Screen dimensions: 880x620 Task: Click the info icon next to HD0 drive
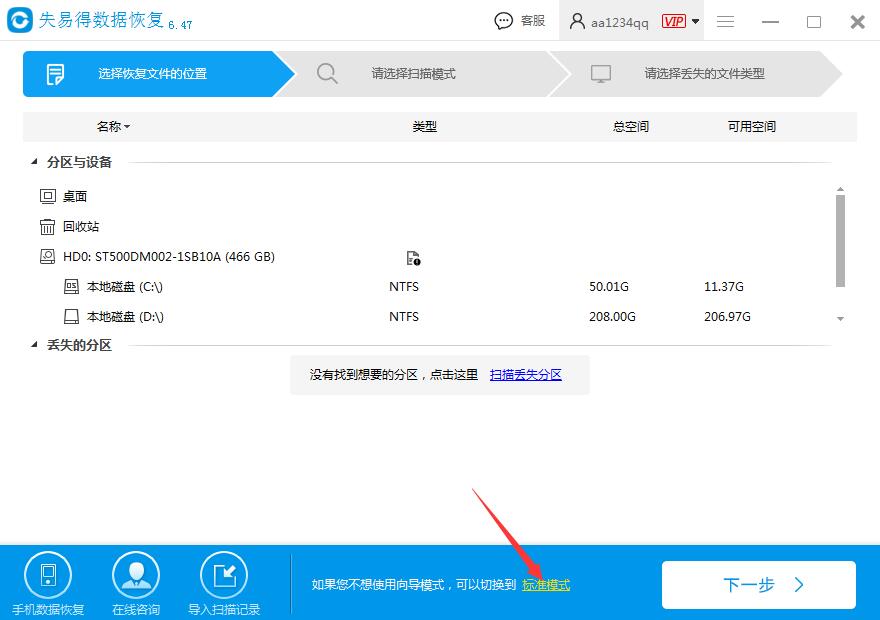[413, 257]
